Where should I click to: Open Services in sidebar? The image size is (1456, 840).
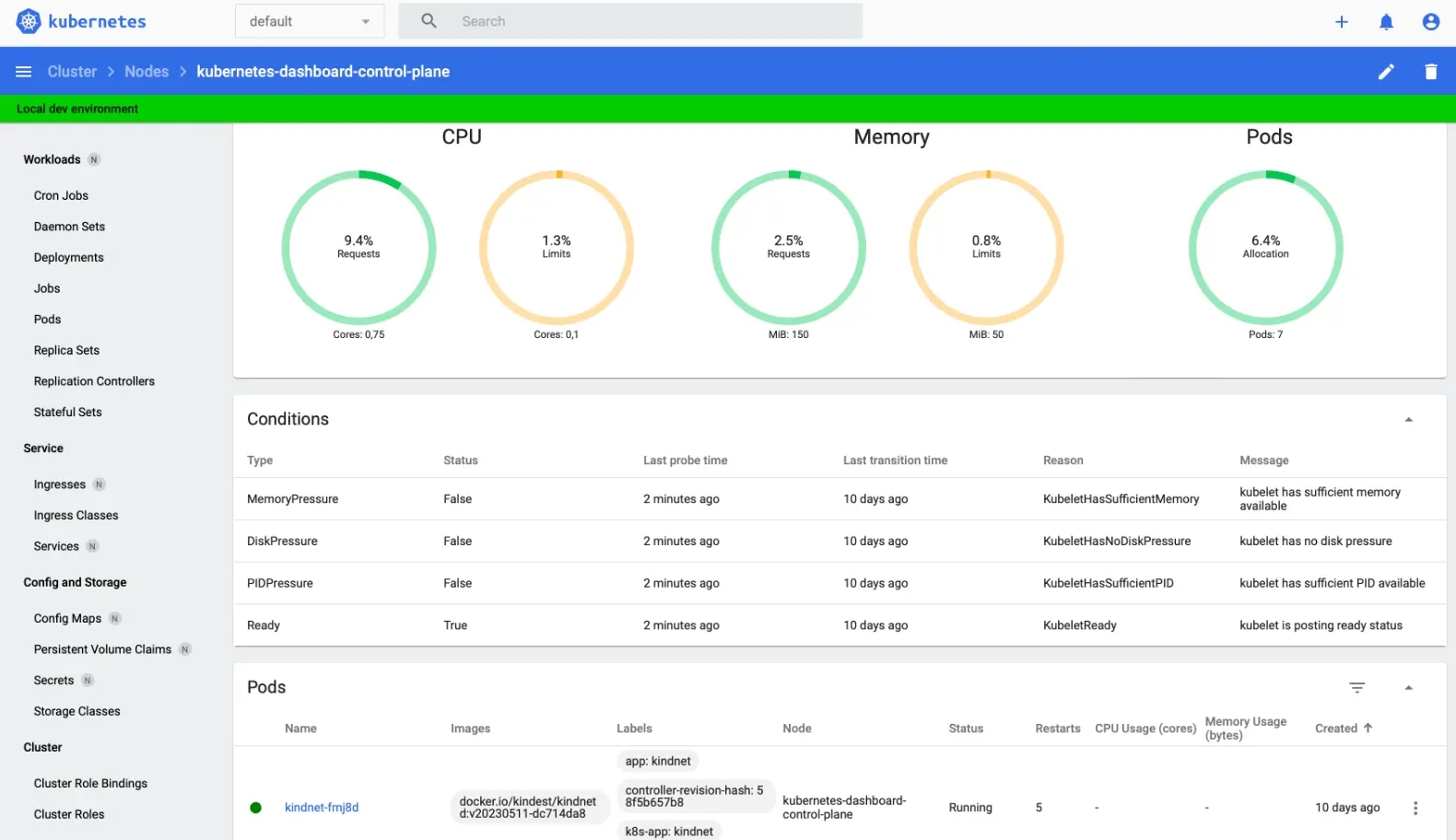56,546
